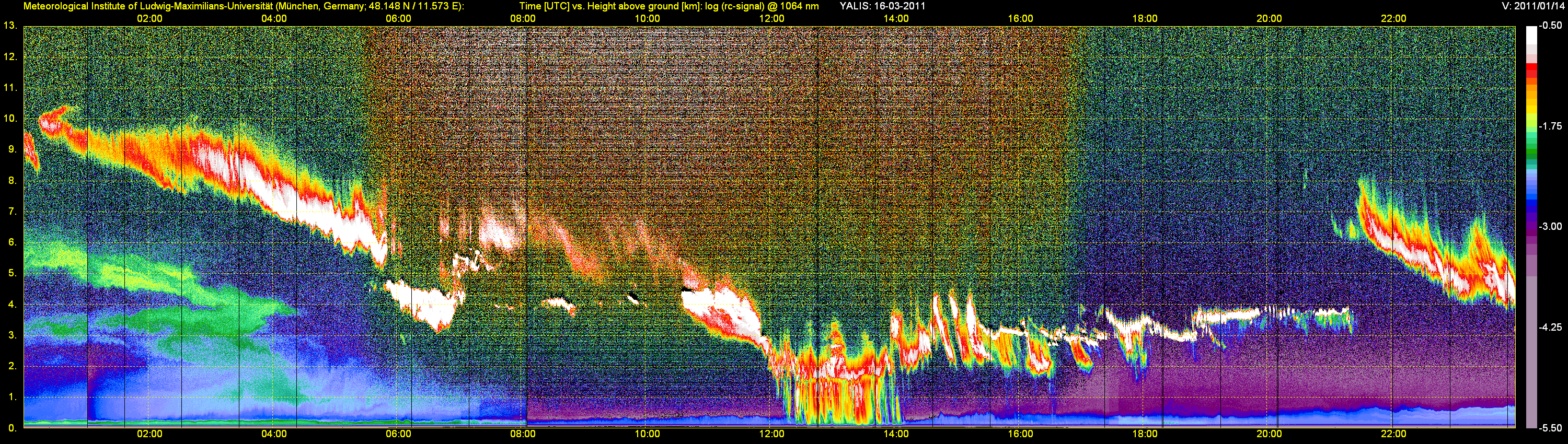The width and height of the screenshot is (1568, 444).
Task: Select the '4.' height axis label
Action: (x=13, y=305)
